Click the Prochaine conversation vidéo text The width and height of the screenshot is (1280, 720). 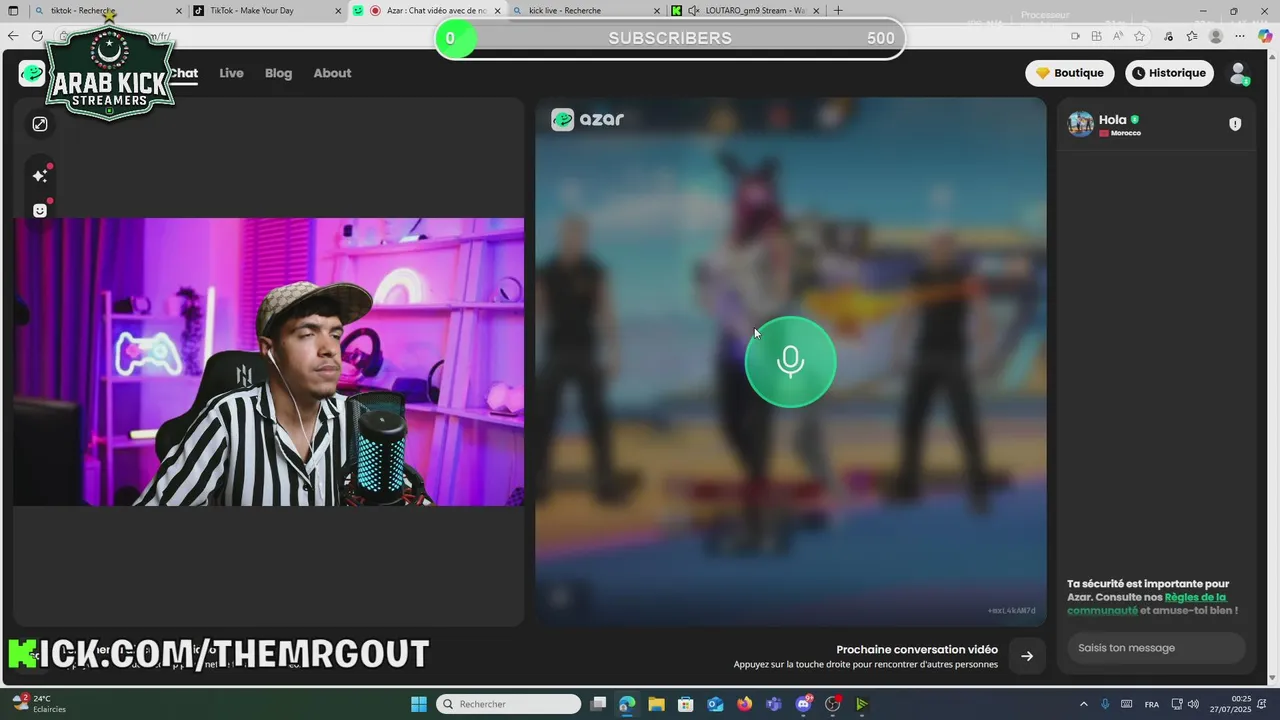click(x=917, y=650)
